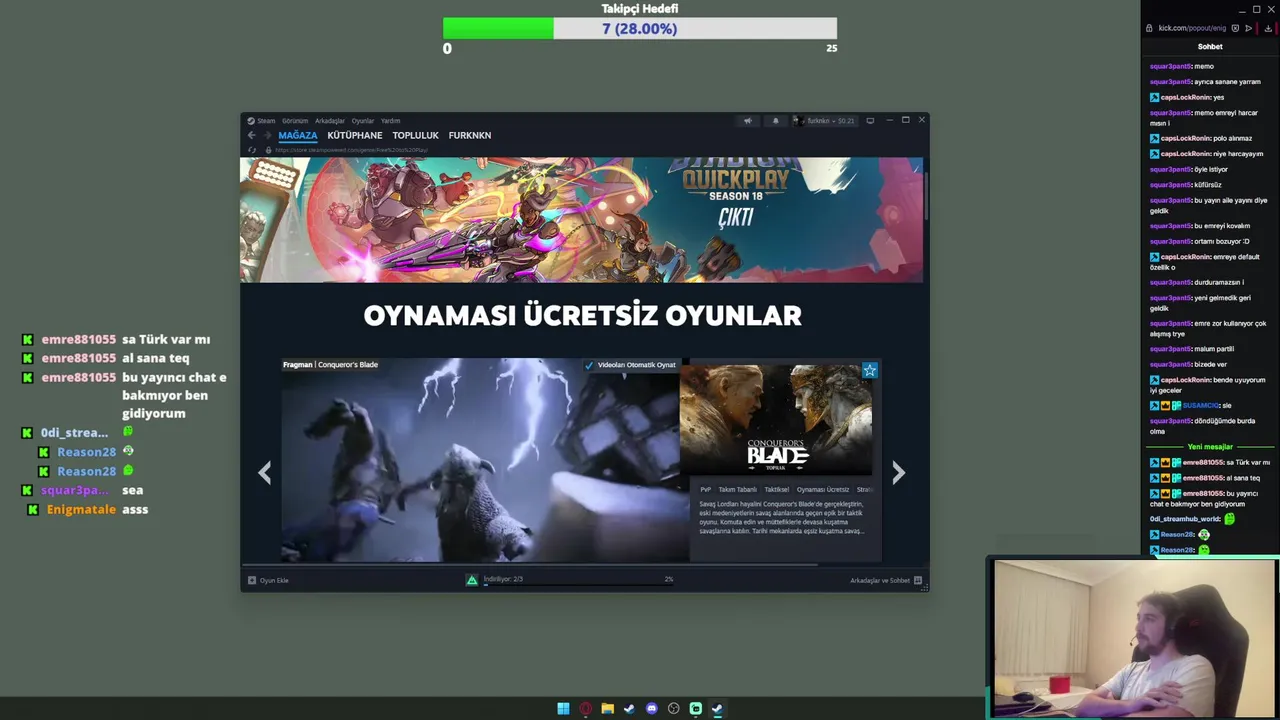Open Opera GX from the taskbar
Screen dimensions: 1280x720
tap(585, 709)
